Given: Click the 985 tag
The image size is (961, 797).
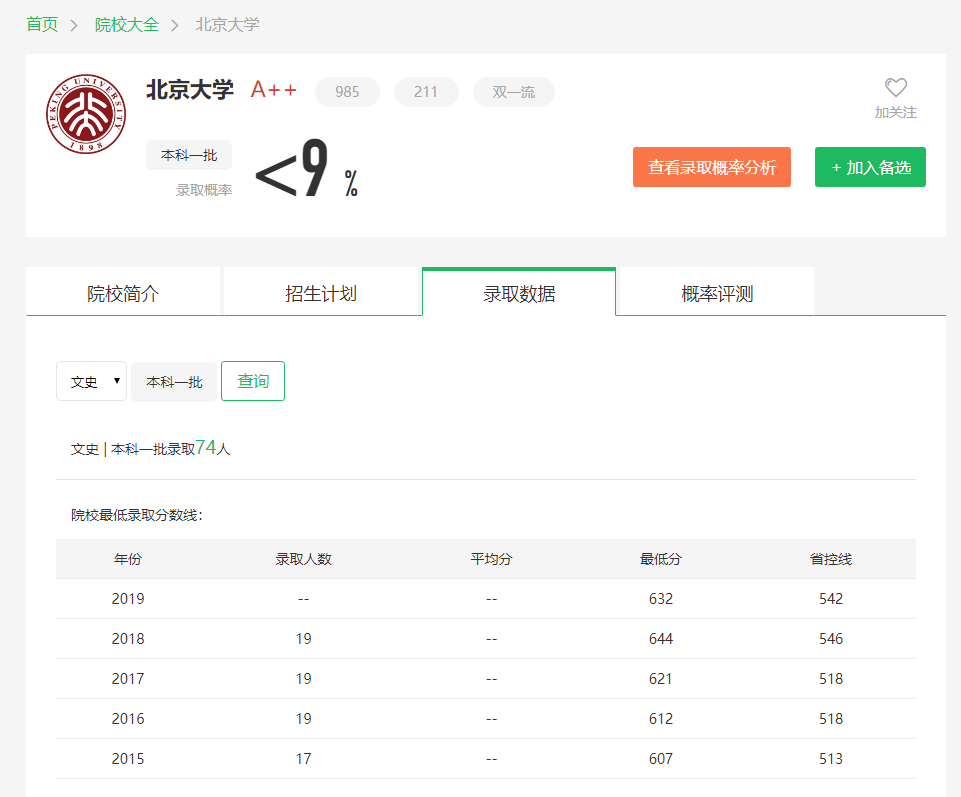Looking at the screenshot, I should [347, 92].
